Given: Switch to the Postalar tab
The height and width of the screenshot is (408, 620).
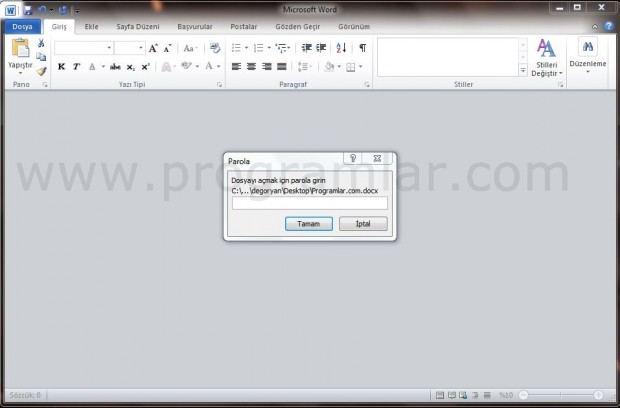Looking at the screenshot, I should click(244, 27).
